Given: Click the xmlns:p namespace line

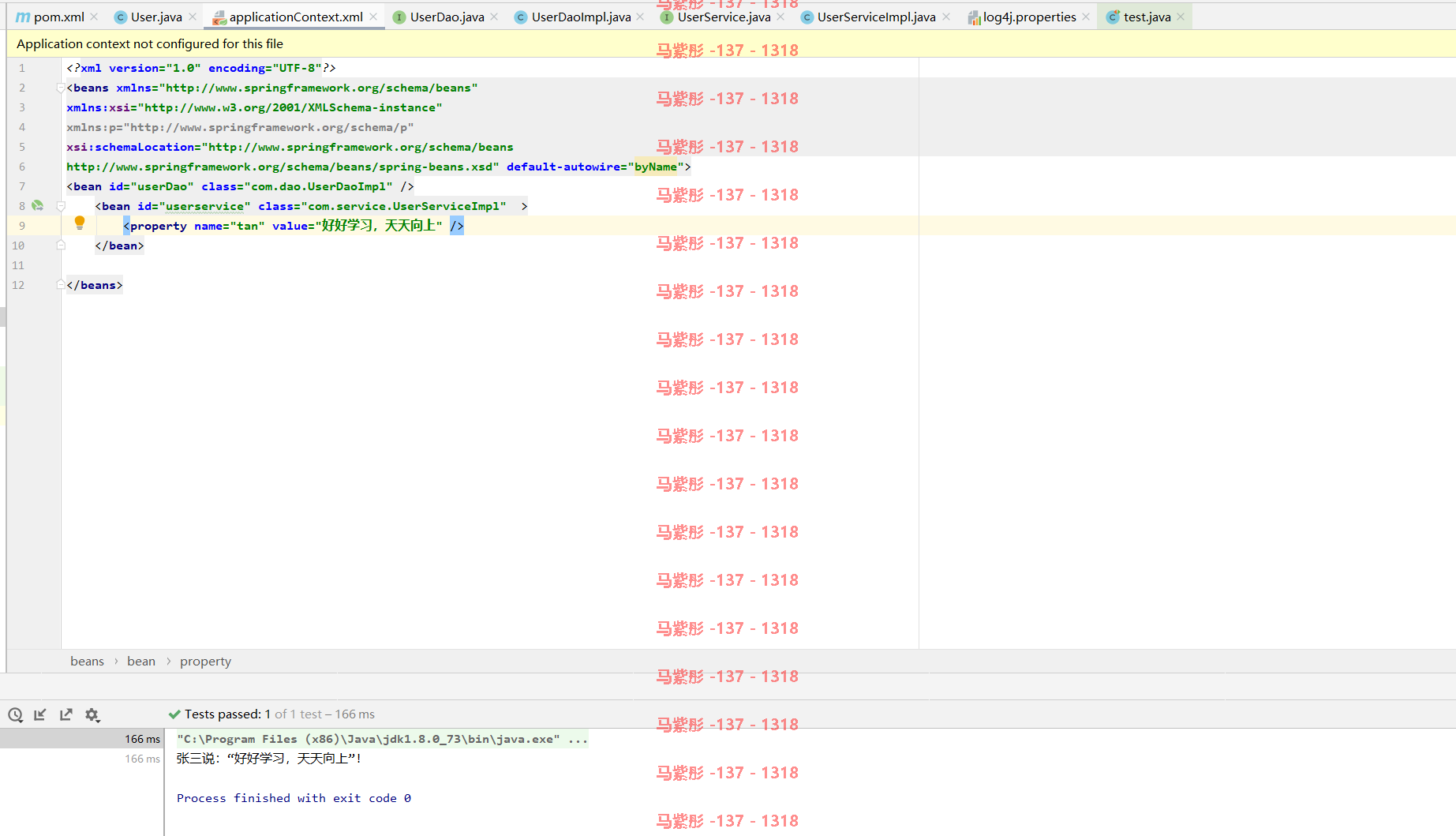Looking at the screenshot, I should point(240,127).
